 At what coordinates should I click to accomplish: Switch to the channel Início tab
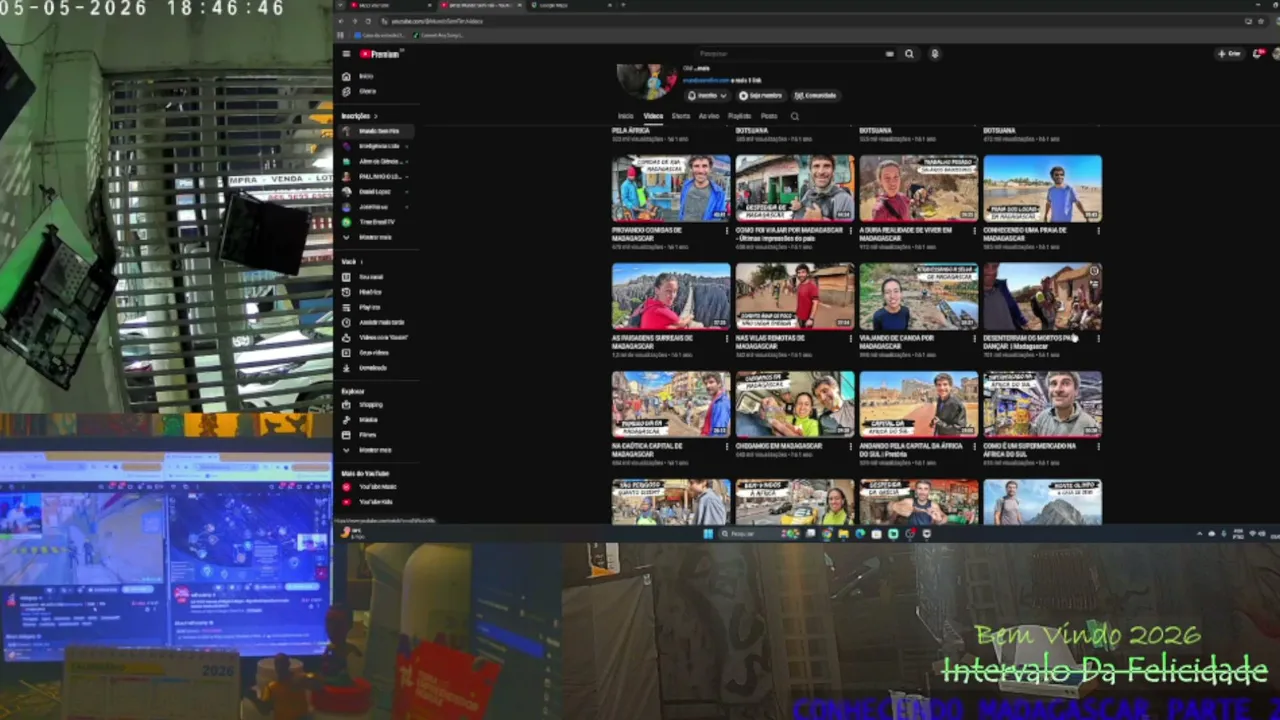[625, 116]
